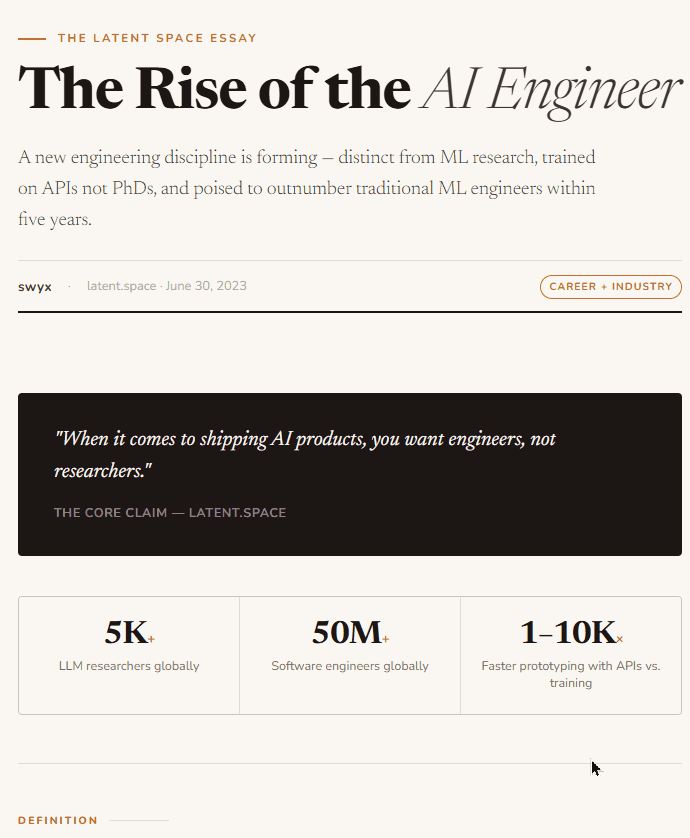This screenshot has width=690, height=838.
Task: Click the plus symbol after 50M
Action: click(x=386, y=639)
